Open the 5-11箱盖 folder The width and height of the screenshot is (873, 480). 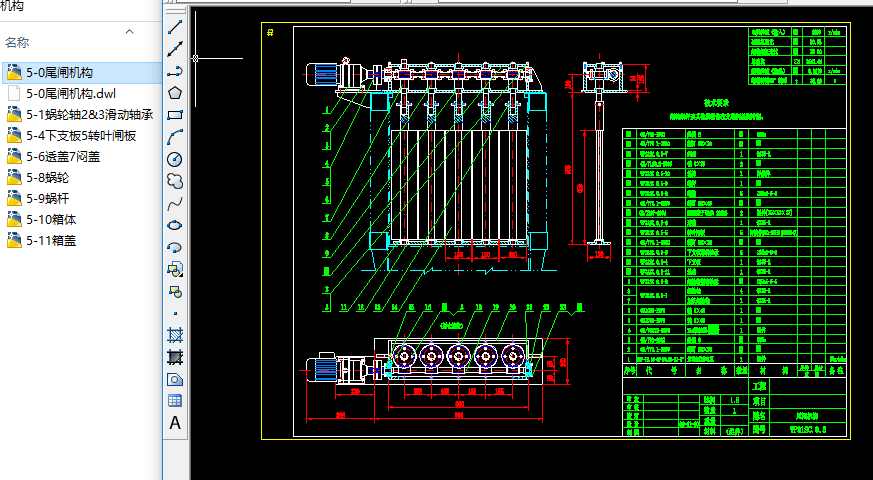pyautogui.click(x=51, y=241)
